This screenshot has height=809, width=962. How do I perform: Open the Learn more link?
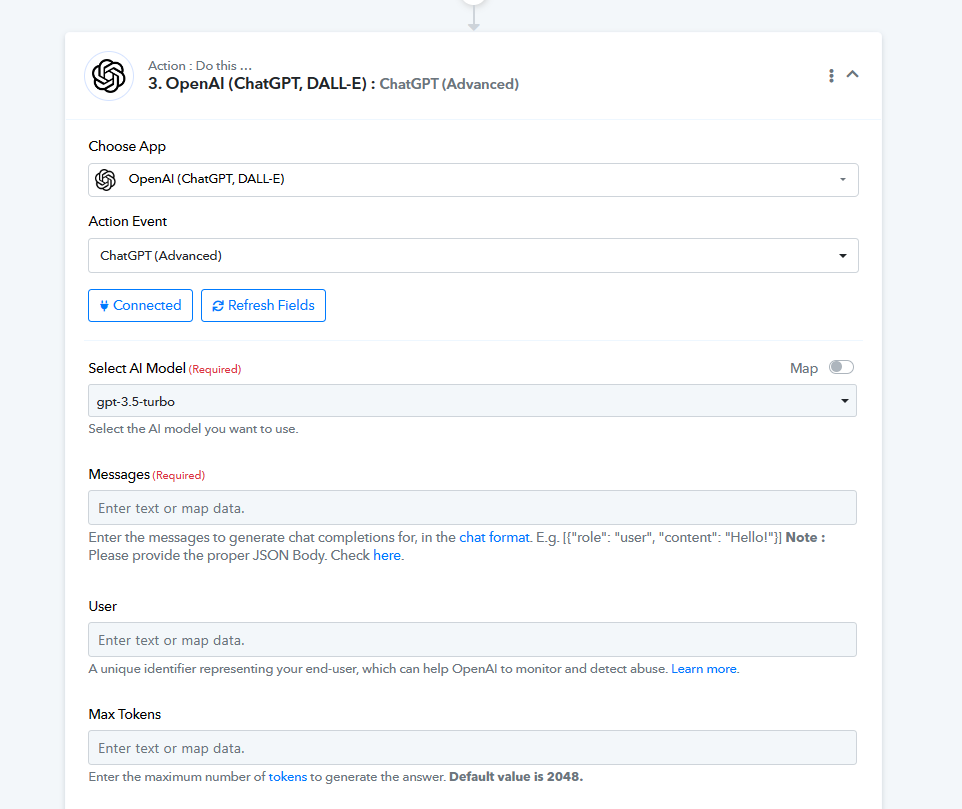pos(704,669)
